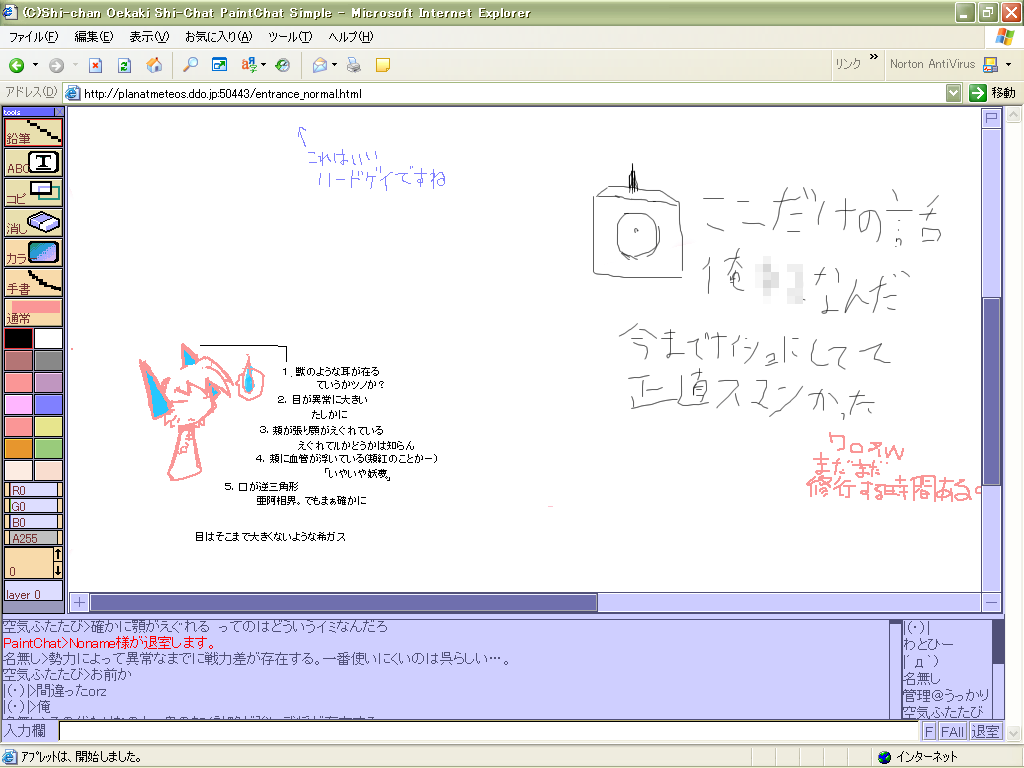1024x768 pixels.
Task: Click the canvas vertical scrollbar thumb
Action: pos(991,391)
